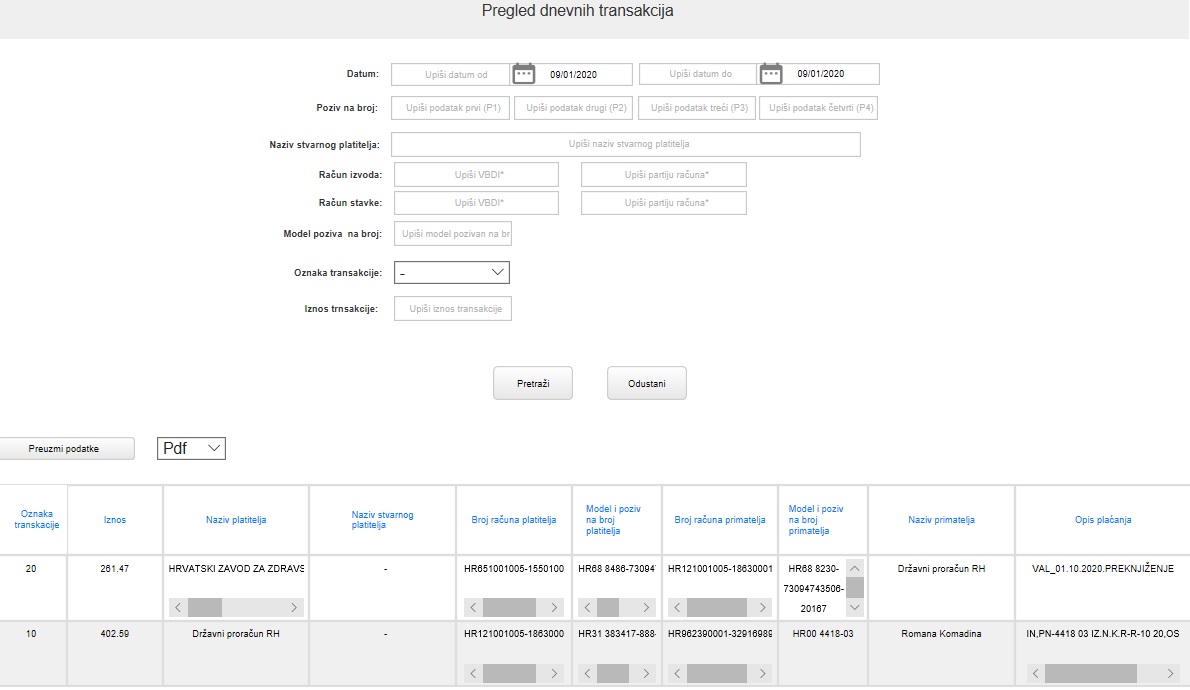This screenshot has width=1190, height=690.
Task: Open the Pdf export format dropdown
Action: 192,449
